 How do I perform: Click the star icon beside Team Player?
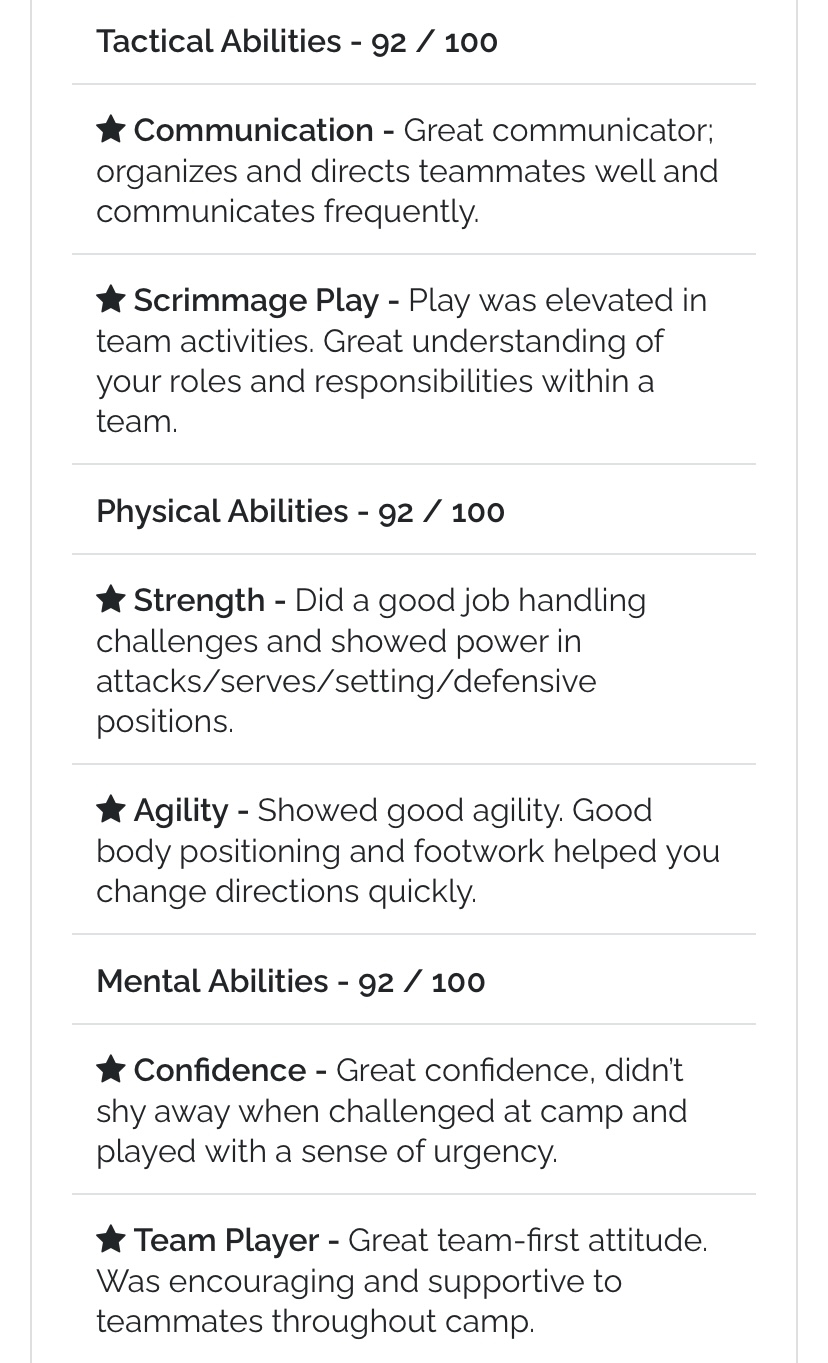point(110,1239)
